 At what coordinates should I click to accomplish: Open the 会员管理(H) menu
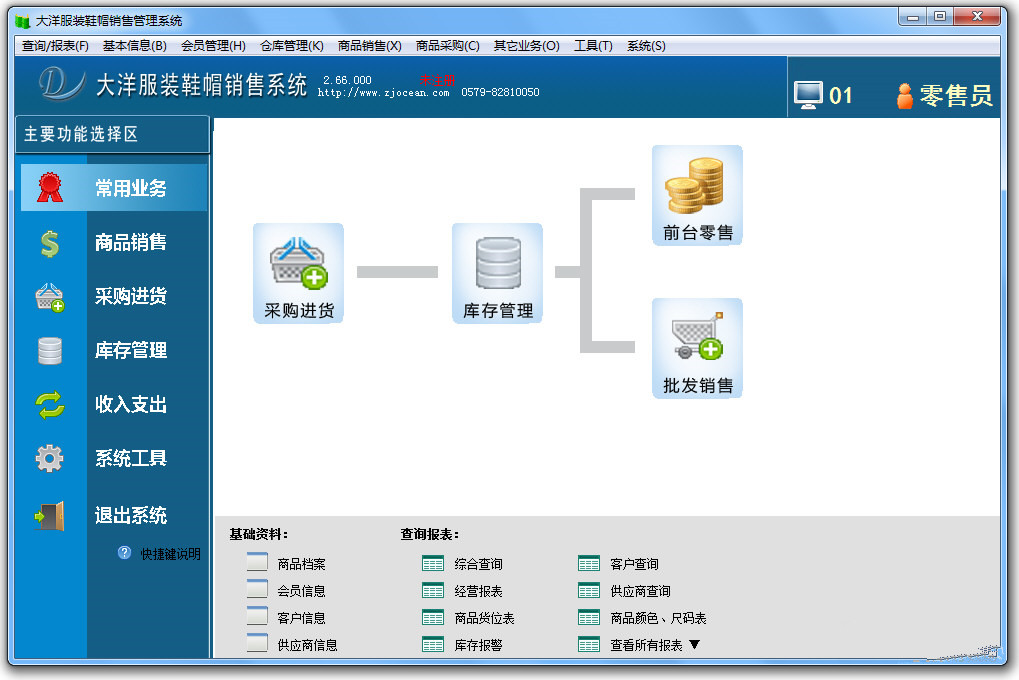(213, 46)
